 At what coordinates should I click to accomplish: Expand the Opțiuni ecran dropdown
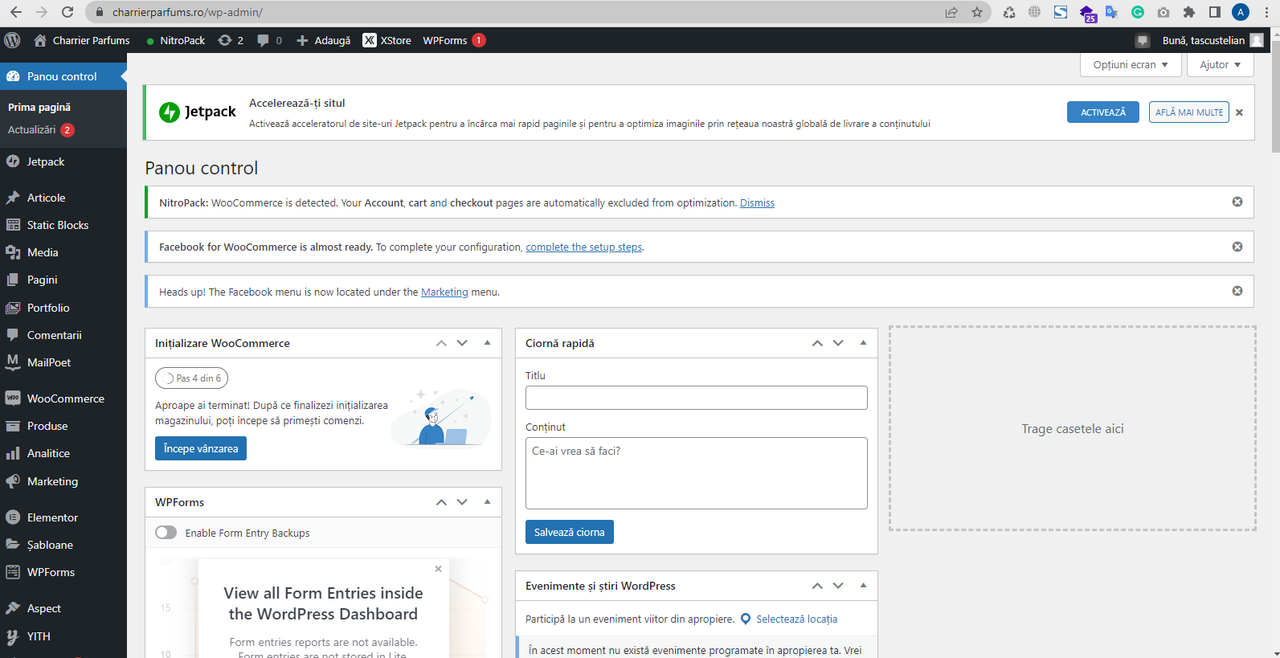(x=1131, y=64)
